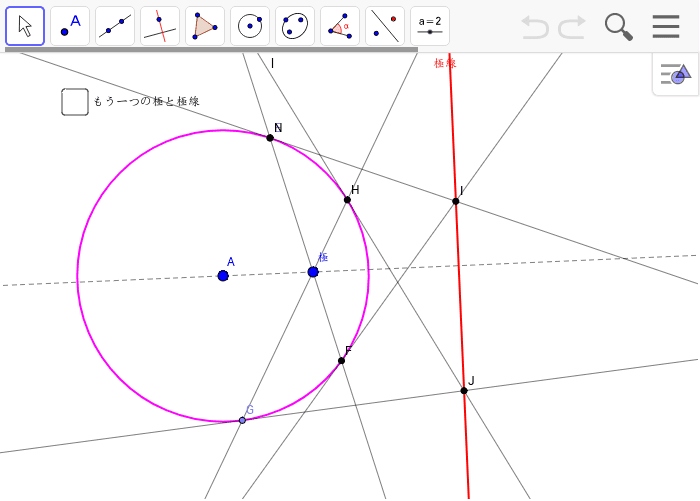Pick the Polygon tool
Image resolution: width=700 pixels, height=501 pixels.
coord(205,26)
